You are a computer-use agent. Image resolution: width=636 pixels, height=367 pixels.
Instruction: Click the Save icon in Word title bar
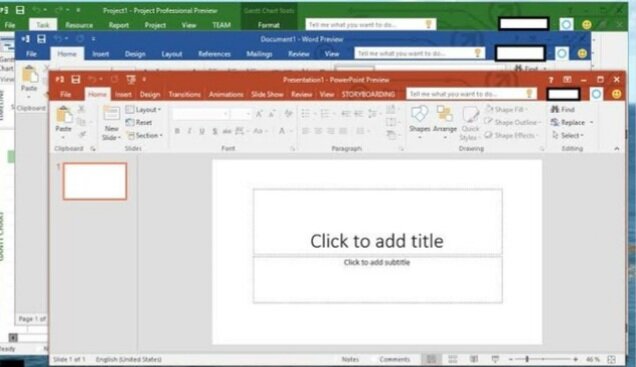(41, 39)
